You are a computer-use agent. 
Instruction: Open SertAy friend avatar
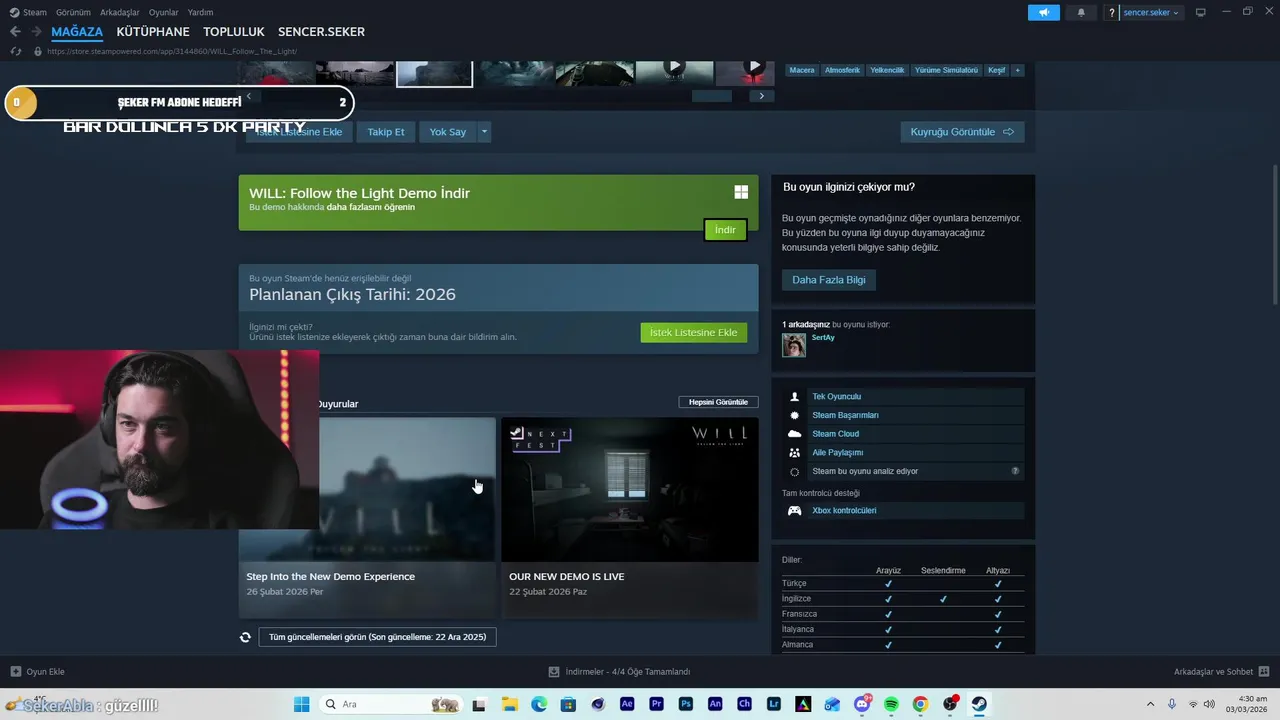point(794,345)
